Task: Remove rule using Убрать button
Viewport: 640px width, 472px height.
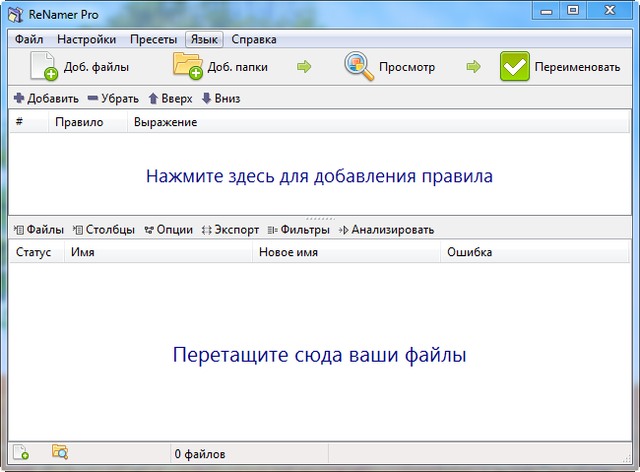Action: click(x=113, y=98)
